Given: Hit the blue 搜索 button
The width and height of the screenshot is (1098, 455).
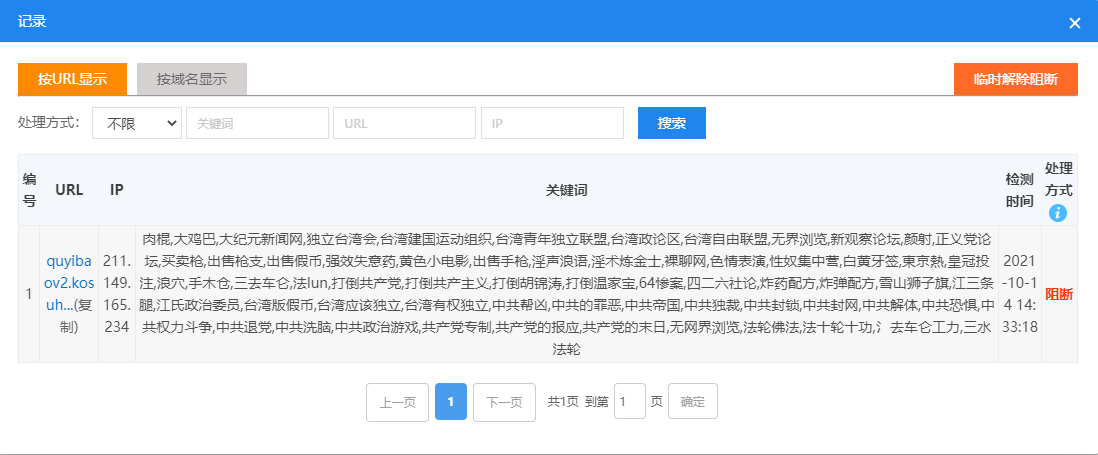Looking at the screenshot, I should (x=672, y=123).
